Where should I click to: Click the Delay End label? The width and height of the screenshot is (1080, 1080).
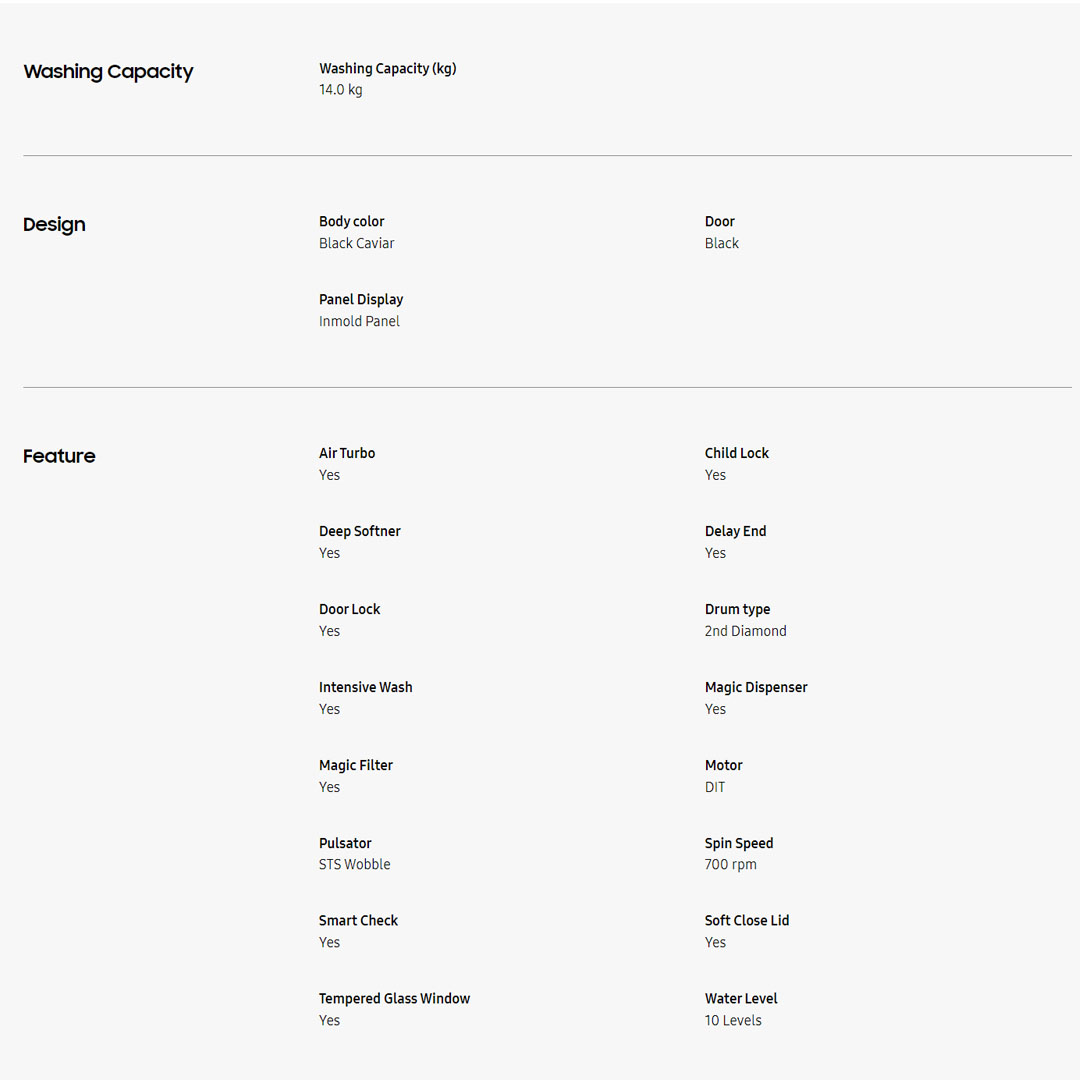736,532
